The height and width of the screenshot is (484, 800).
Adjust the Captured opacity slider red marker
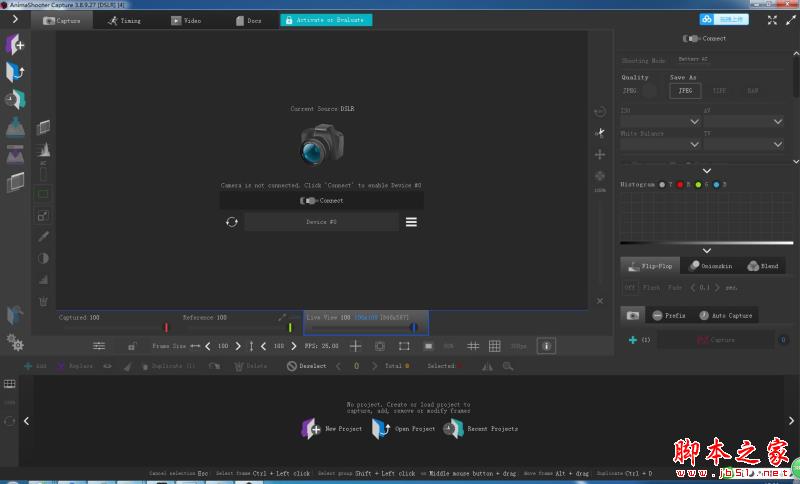166,327
